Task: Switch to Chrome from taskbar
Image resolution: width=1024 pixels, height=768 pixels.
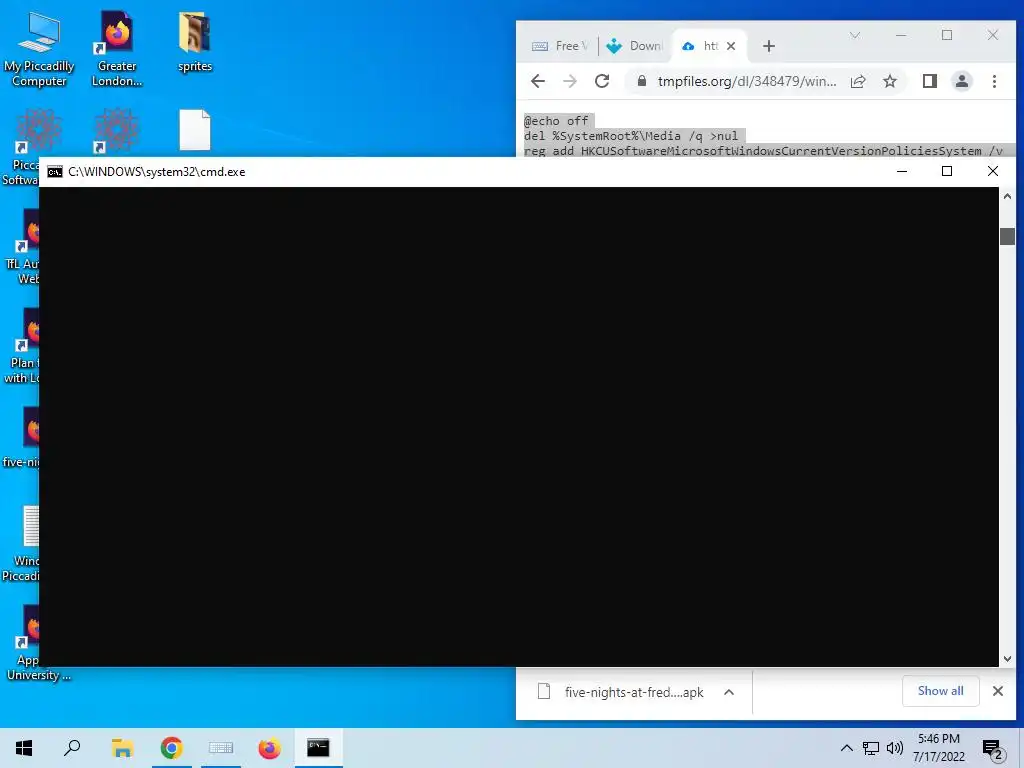Action: (171, 748)
